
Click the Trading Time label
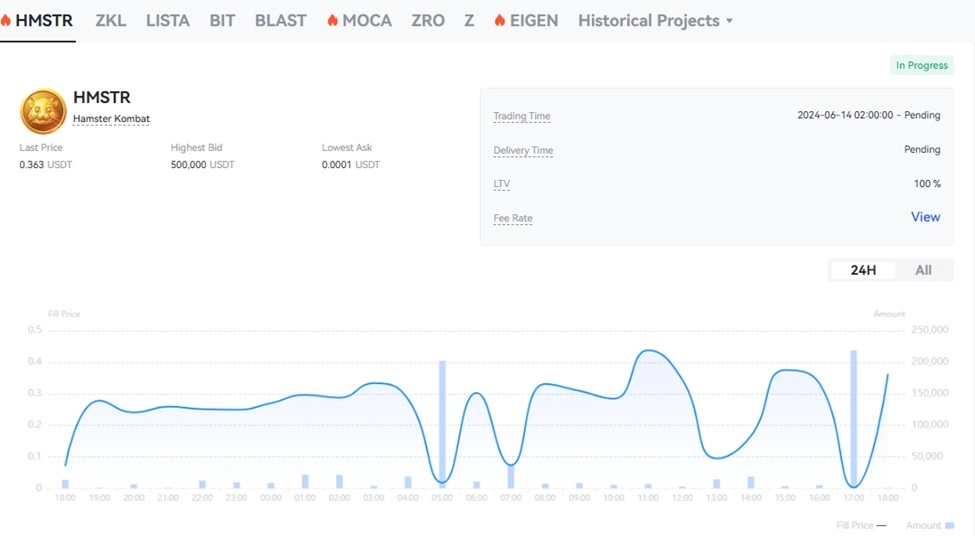click(522, 116)
